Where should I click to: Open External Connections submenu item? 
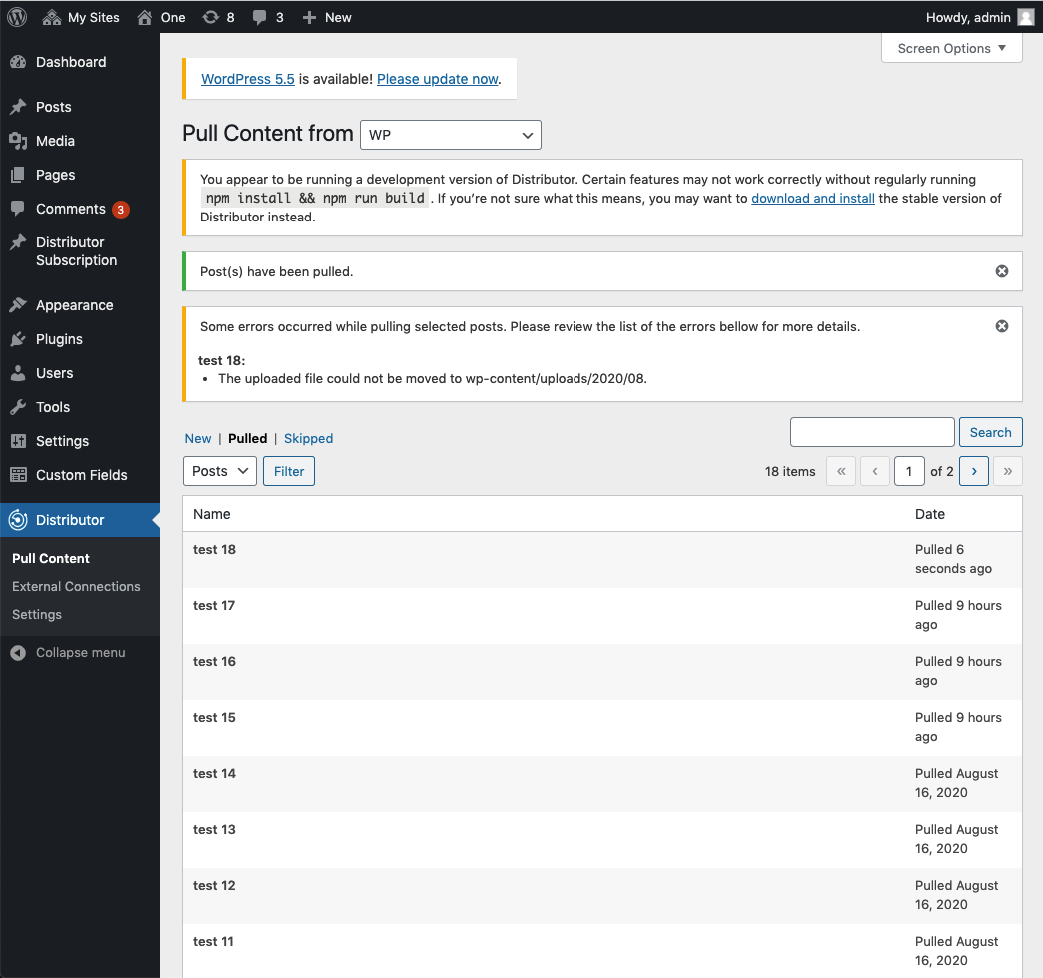coord(76,586)
